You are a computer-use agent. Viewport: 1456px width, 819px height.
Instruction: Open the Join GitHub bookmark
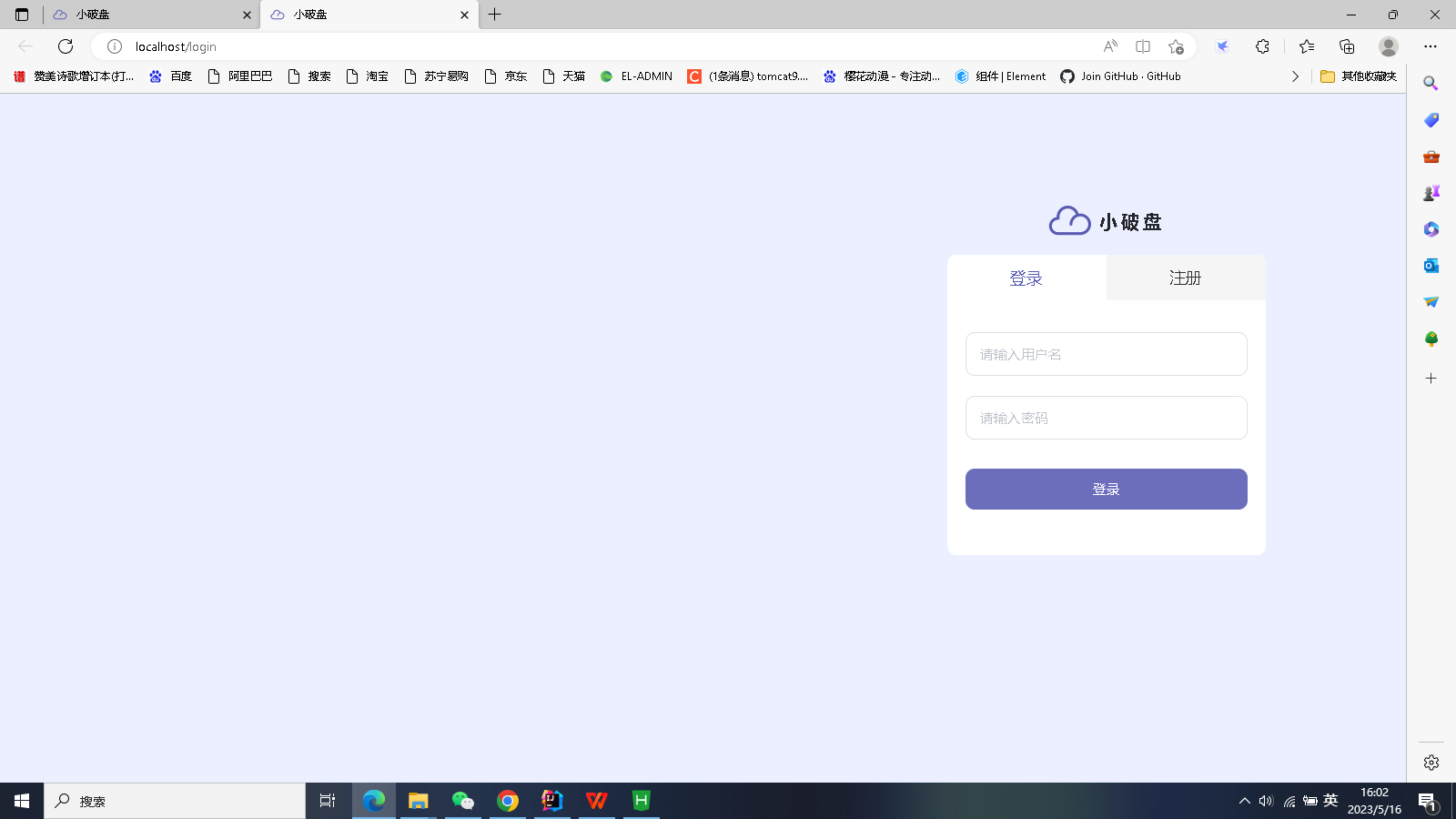tap(1120, 76)
